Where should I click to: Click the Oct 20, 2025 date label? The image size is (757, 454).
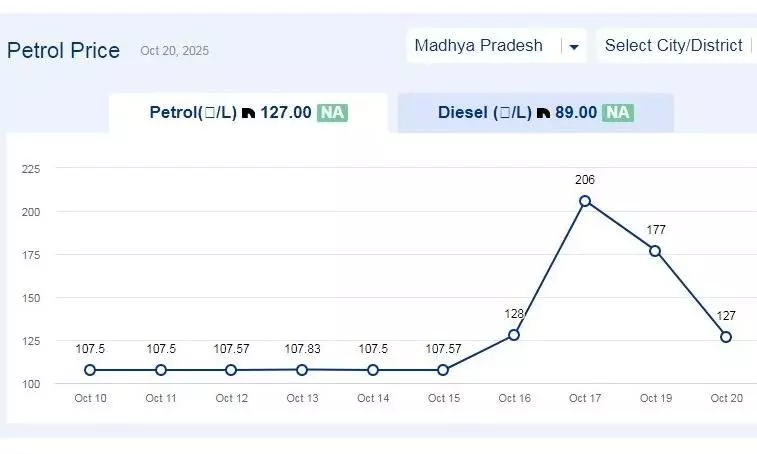pos(175,51)
